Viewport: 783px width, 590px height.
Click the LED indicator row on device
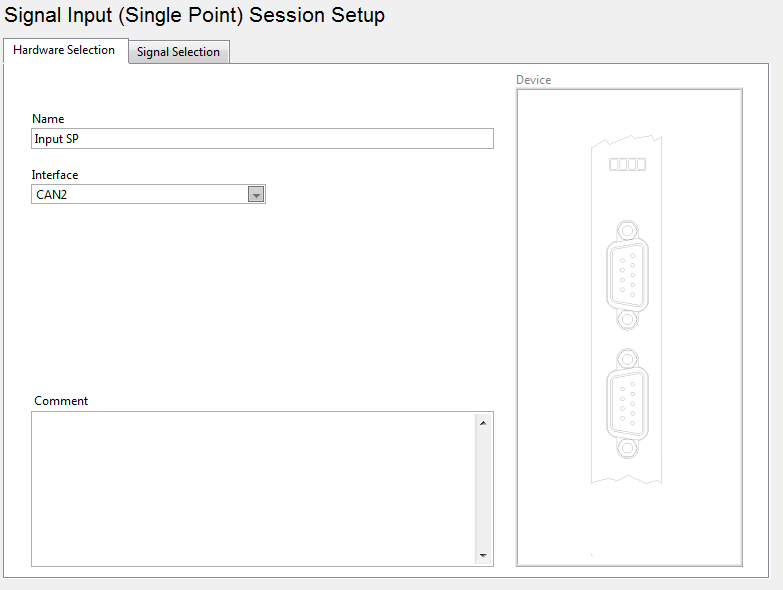628,164
